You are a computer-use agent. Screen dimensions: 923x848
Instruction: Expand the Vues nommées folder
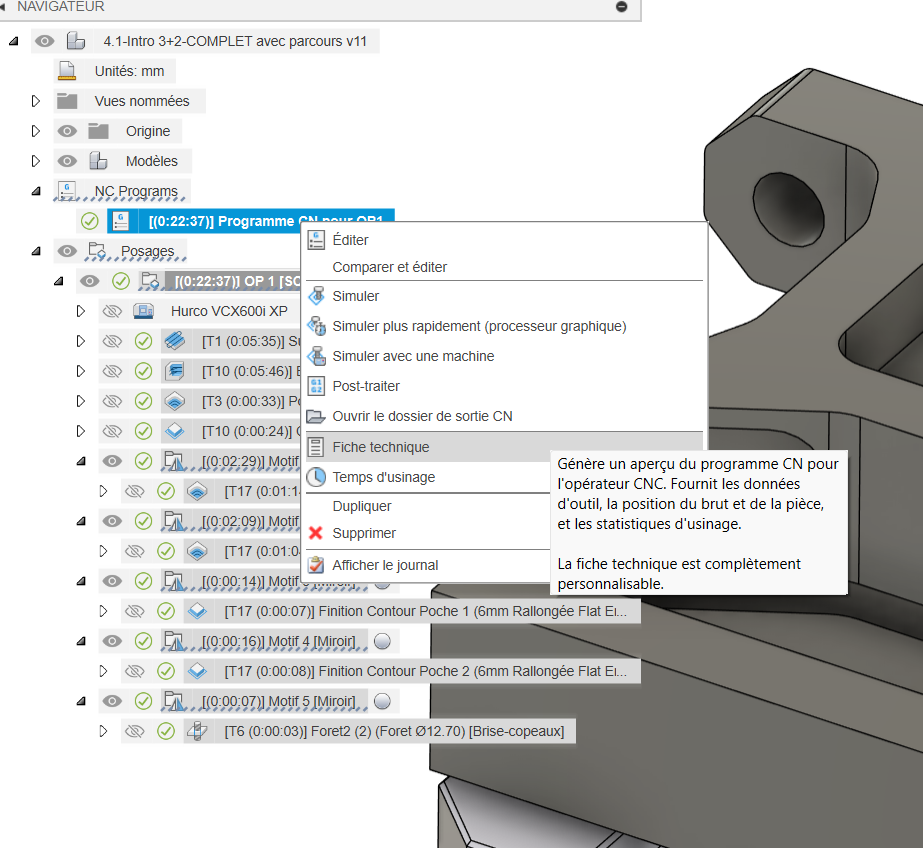click(36, 101)
